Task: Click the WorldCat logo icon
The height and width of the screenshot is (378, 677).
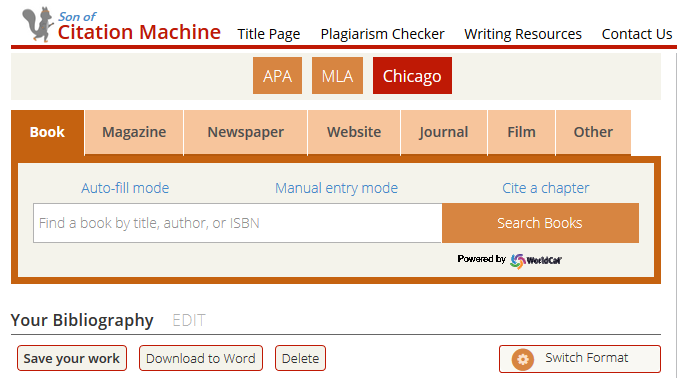Action: tap(535, 260)
